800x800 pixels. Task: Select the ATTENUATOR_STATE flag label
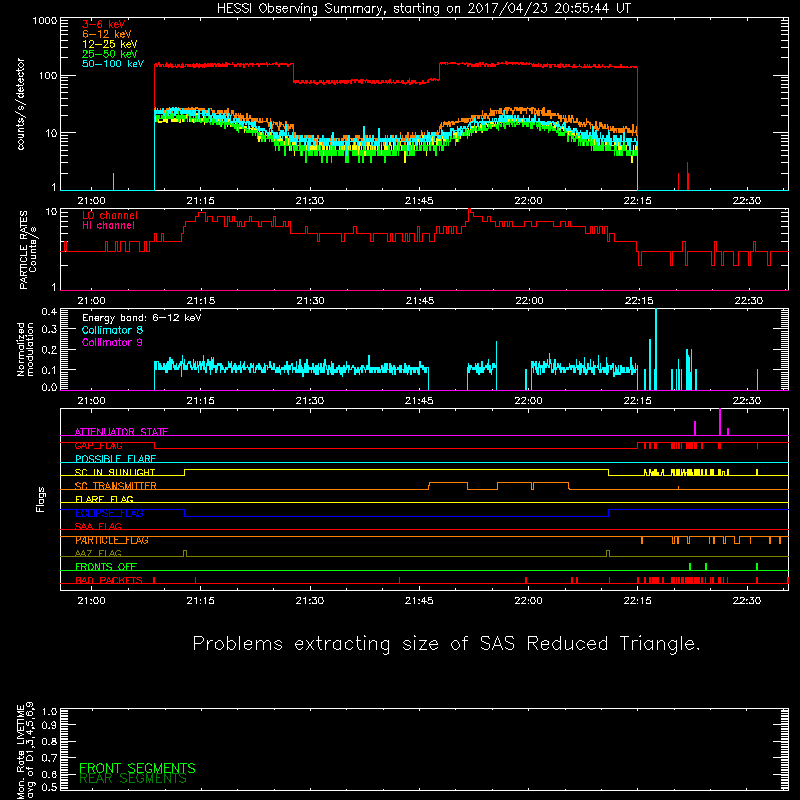click(121, 432)
